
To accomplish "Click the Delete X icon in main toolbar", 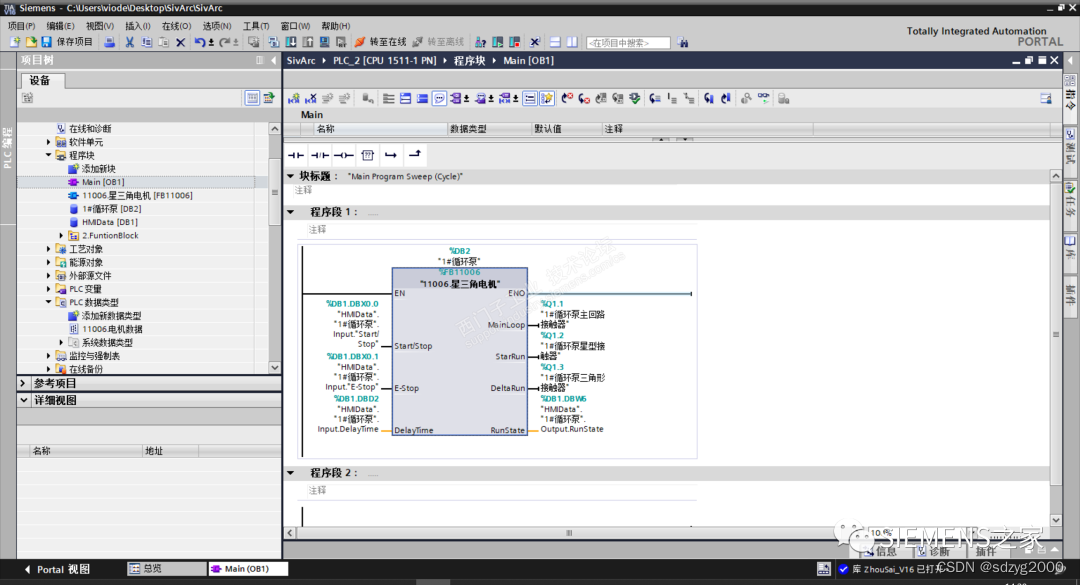I will 180,42.
